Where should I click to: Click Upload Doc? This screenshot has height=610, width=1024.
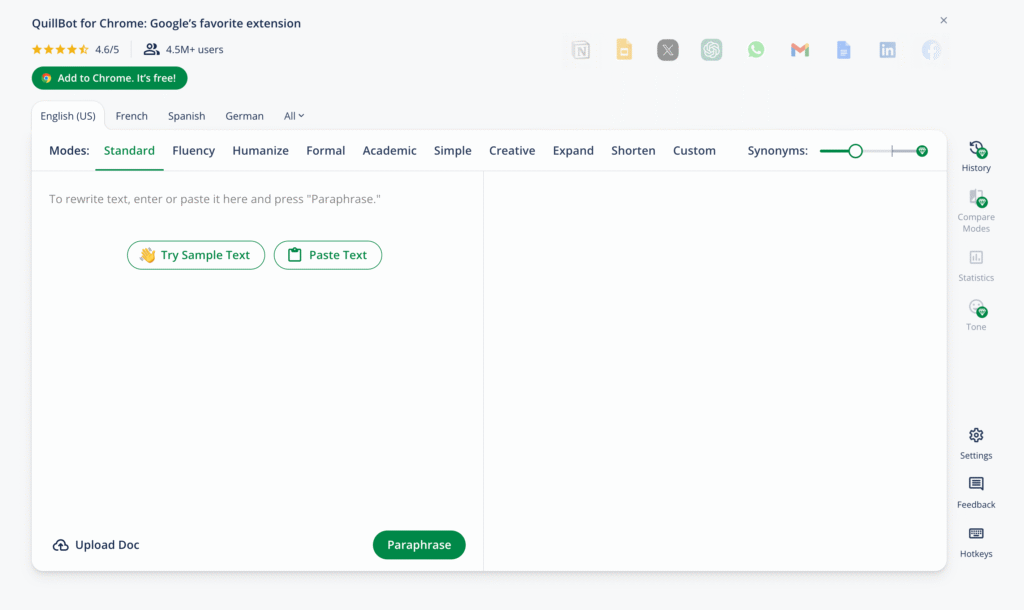96,545
